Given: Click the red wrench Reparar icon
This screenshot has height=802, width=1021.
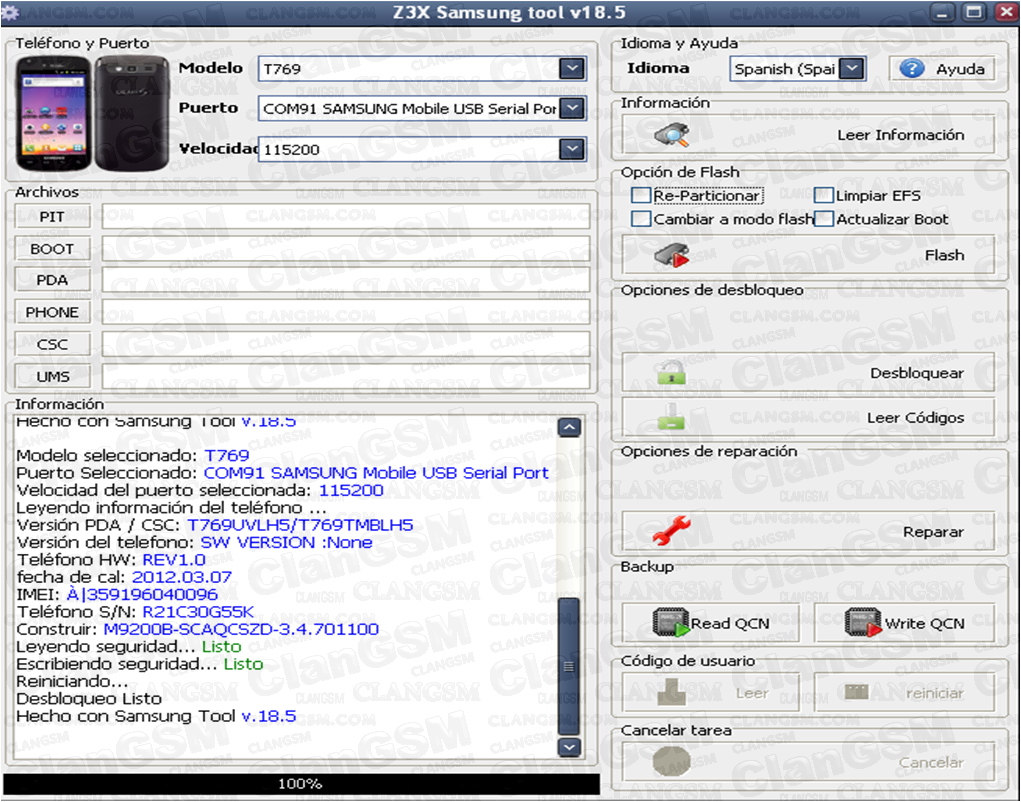Looking at the screenshot, I should [671, 531].
